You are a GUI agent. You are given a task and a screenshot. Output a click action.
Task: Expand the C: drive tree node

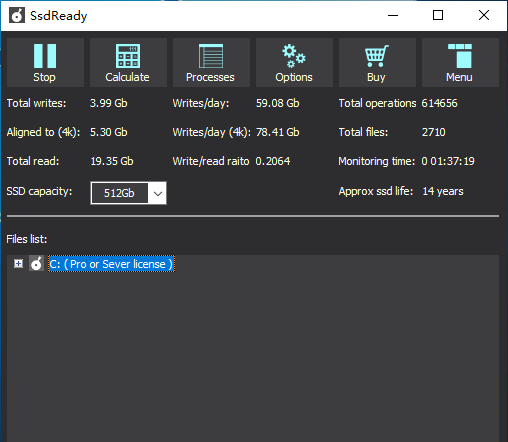[x=18, y=264]
